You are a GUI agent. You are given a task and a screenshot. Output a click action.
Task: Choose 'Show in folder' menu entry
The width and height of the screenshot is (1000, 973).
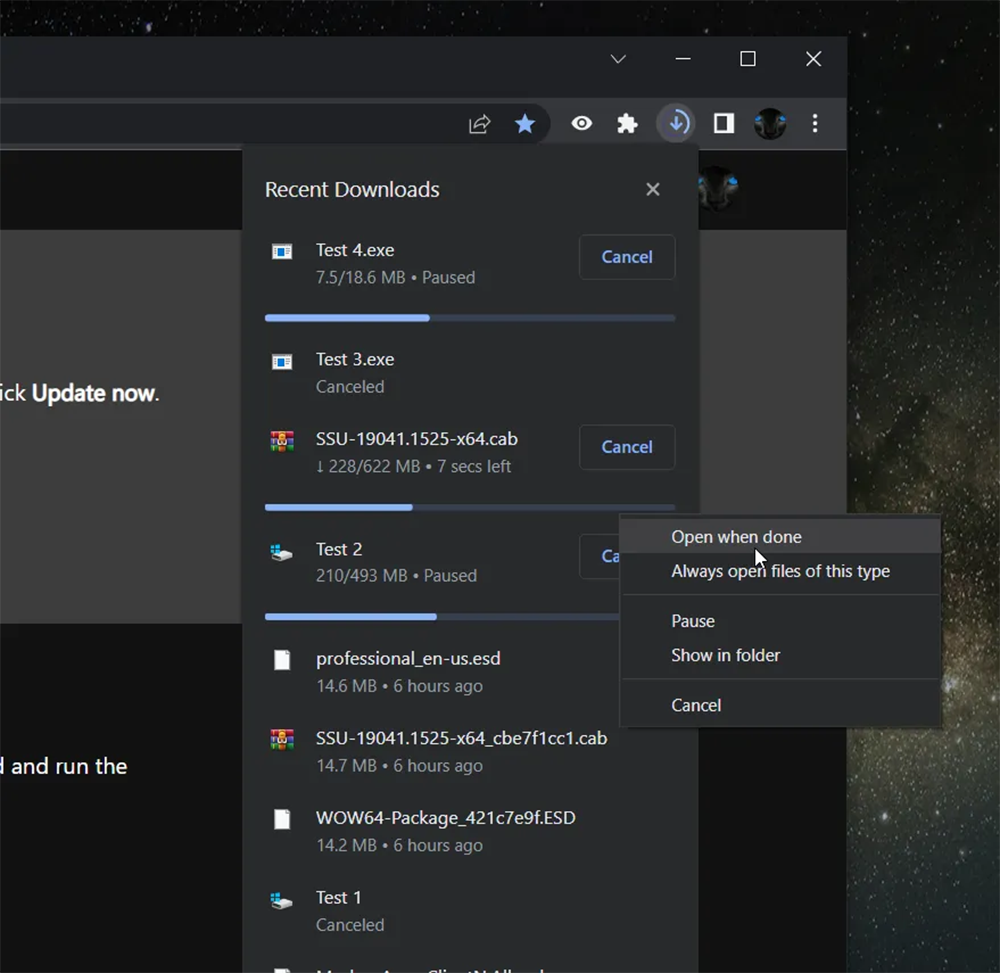tap(725, 655)
